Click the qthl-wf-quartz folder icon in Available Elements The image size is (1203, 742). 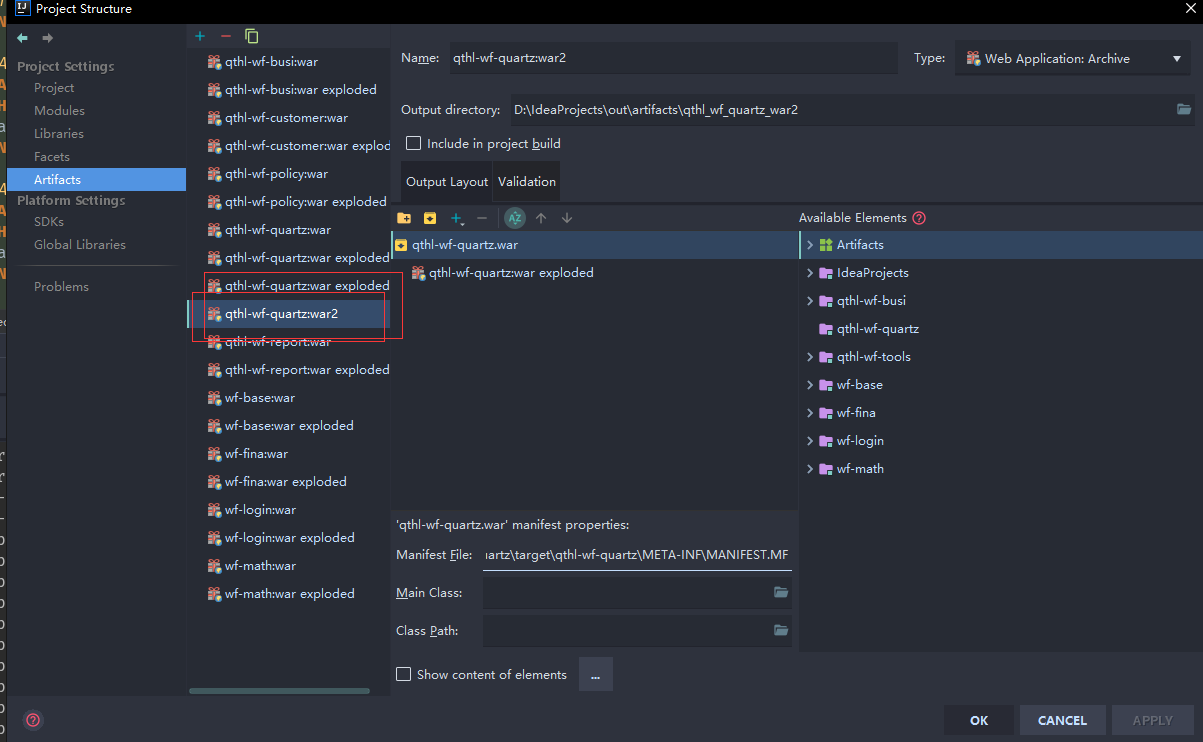(x=826, y=329)
